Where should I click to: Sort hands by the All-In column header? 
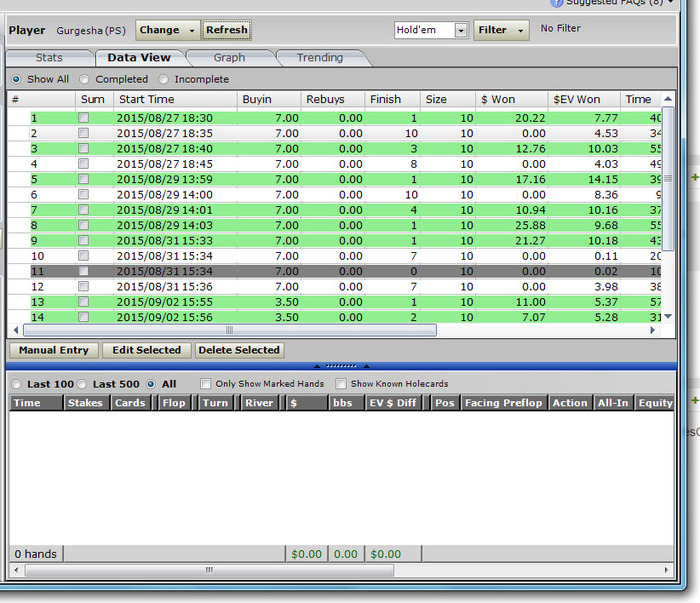[613, 403]
